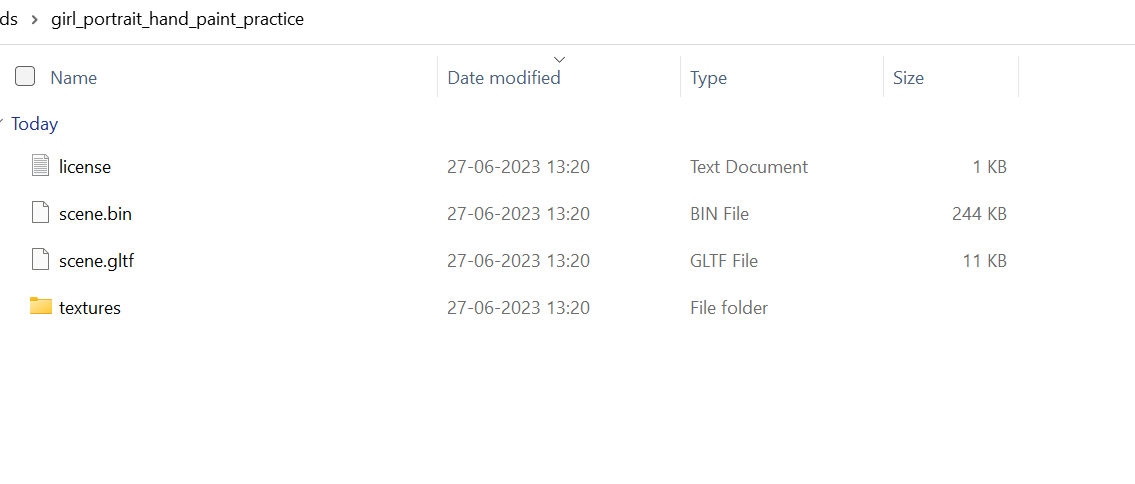This screenshot has width=1135, height=484.
Task: Click the license text document icon
Action: click(x=41, y=166)
